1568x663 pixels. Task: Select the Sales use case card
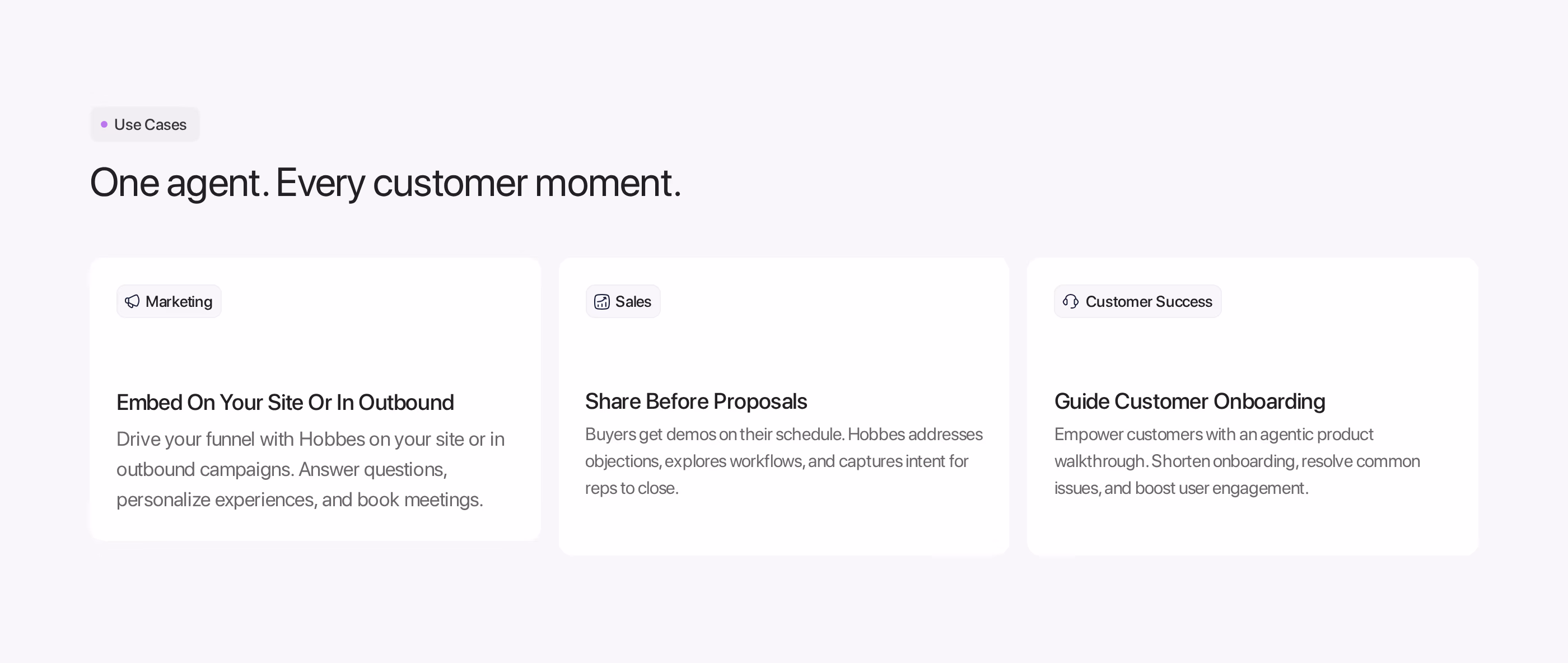(784, 407)
